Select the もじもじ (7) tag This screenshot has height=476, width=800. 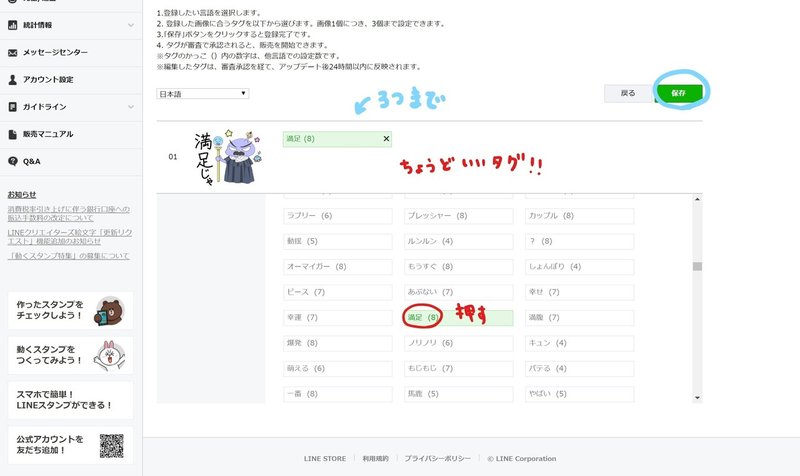point(459,369)
